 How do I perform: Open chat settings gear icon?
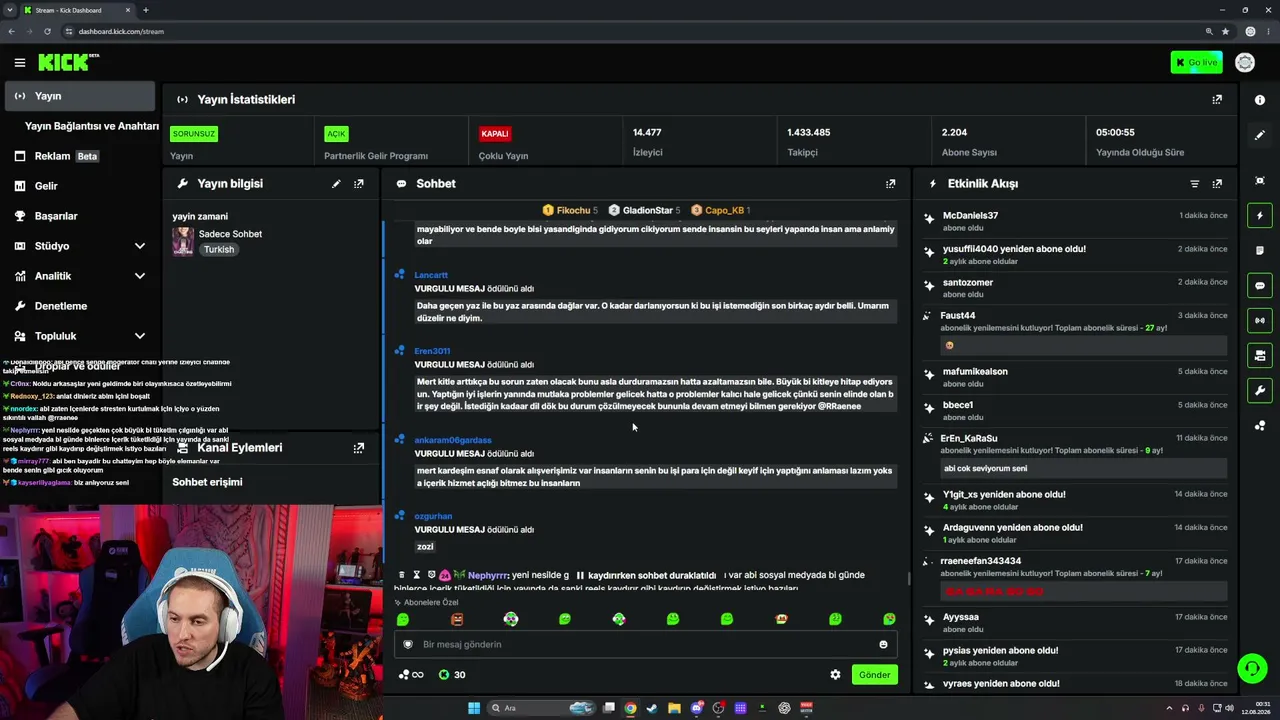[x=835, y=675]
